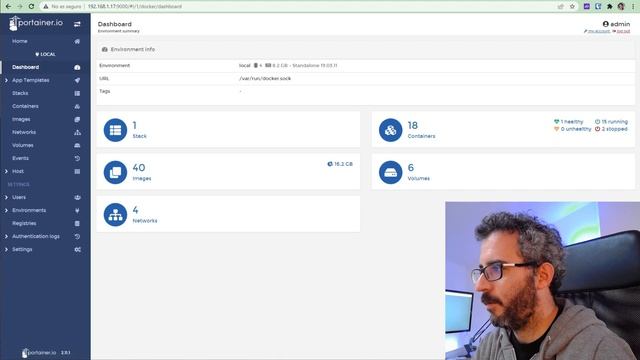Click the browser extensions puzzle icon
The width and height of the screenshot is (640, 360).
pos(609,7)
